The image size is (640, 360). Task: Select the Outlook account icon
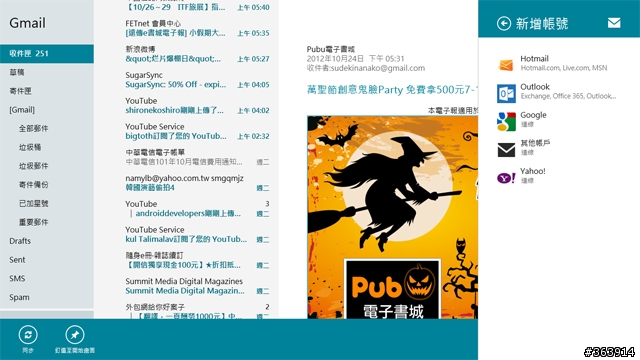pos(506,93)
